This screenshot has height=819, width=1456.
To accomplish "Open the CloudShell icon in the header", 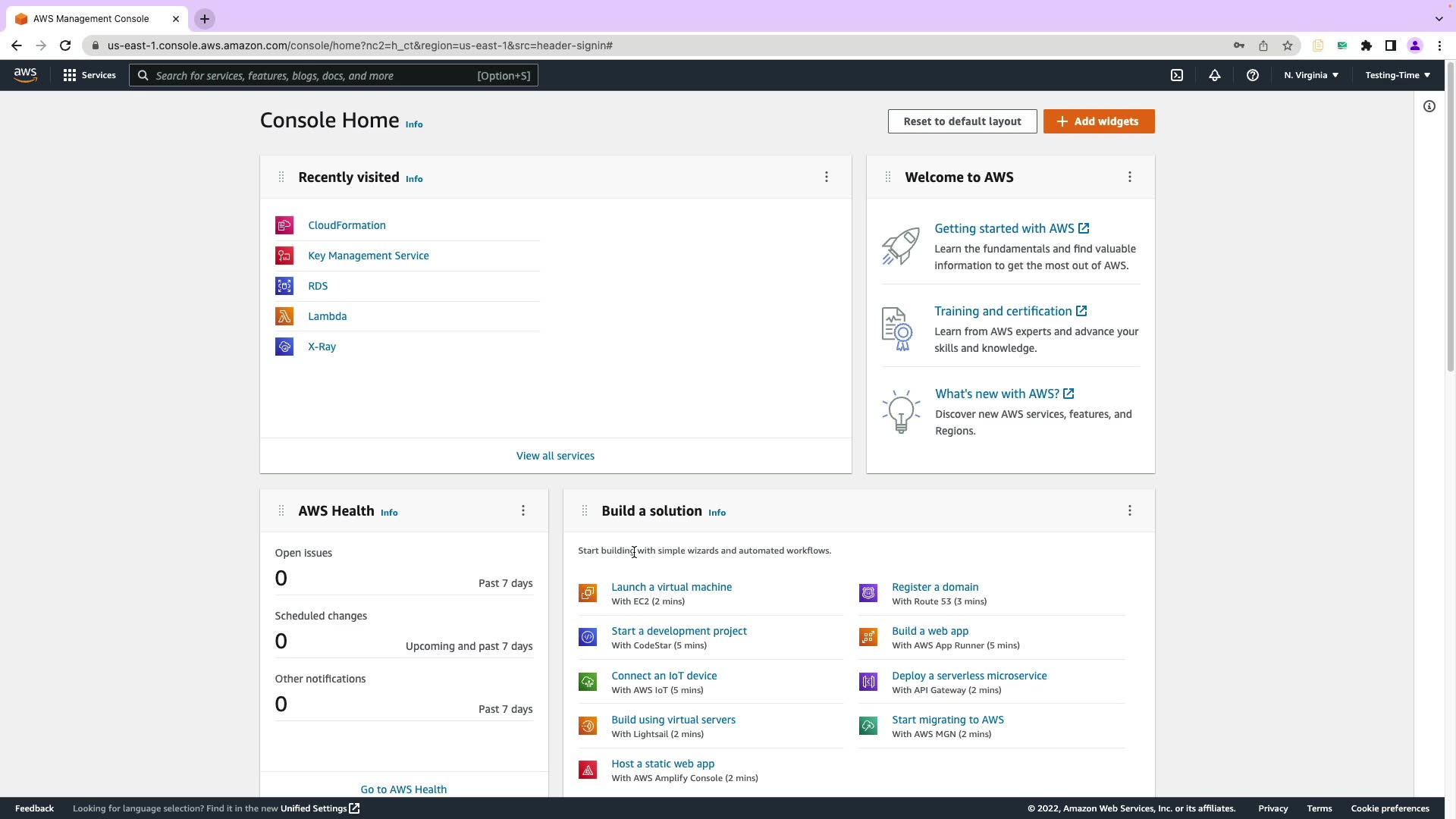I will tap(1176, 75).
